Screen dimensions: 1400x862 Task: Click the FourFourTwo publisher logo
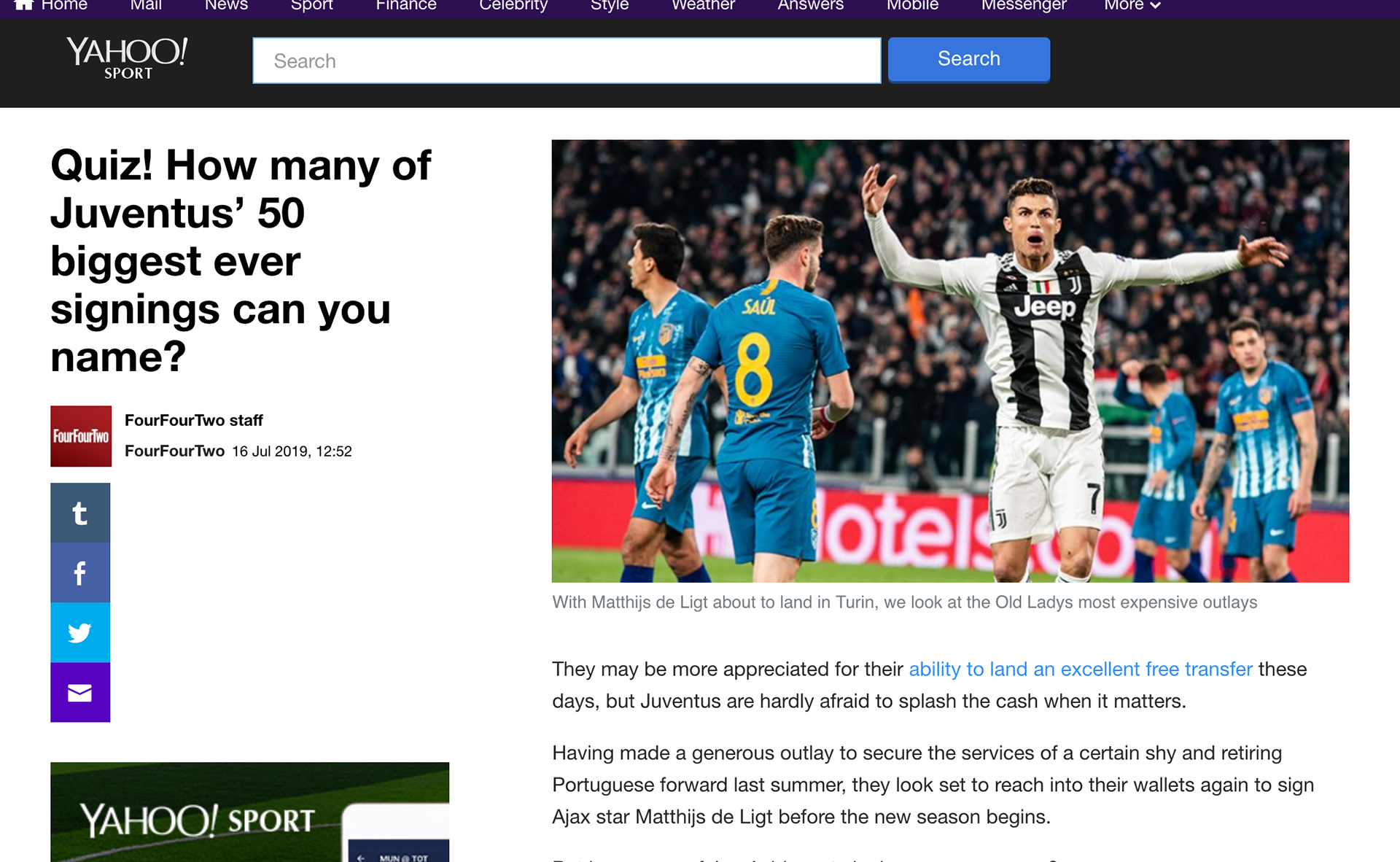[x=81, y=436]
